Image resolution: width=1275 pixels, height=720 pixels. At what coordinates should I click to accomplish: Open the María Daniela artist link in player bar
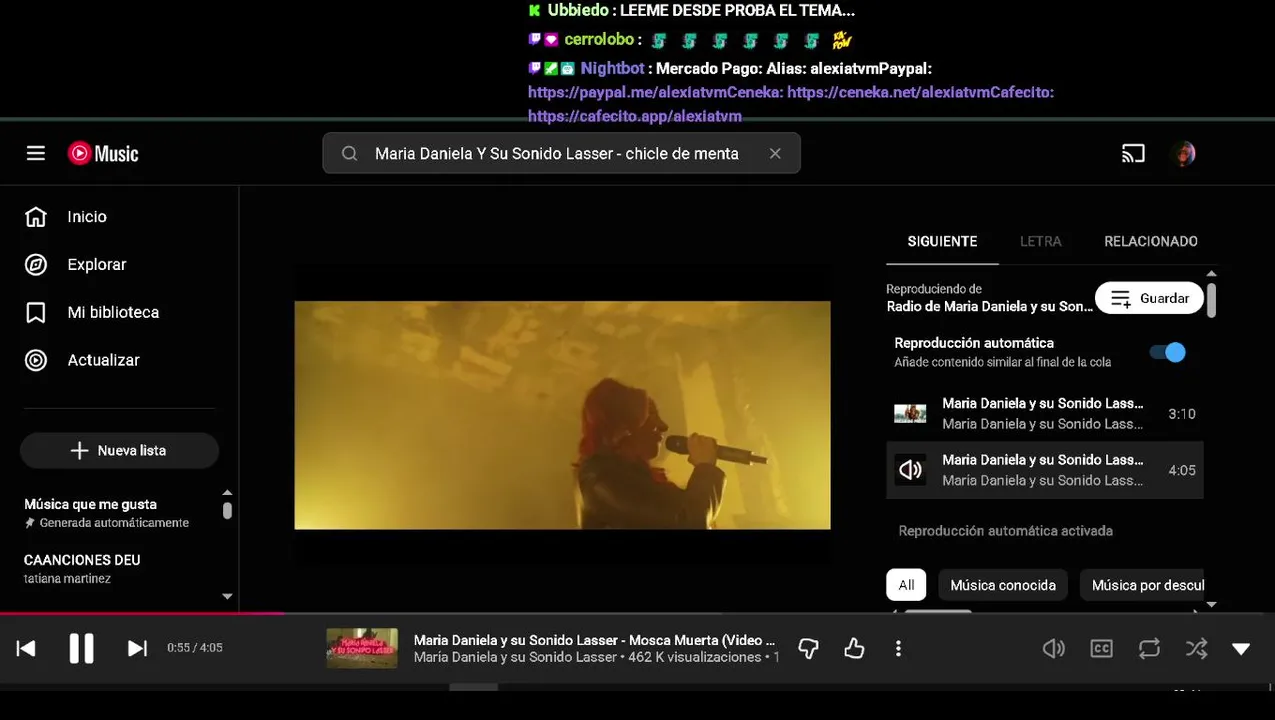(517, 657)
